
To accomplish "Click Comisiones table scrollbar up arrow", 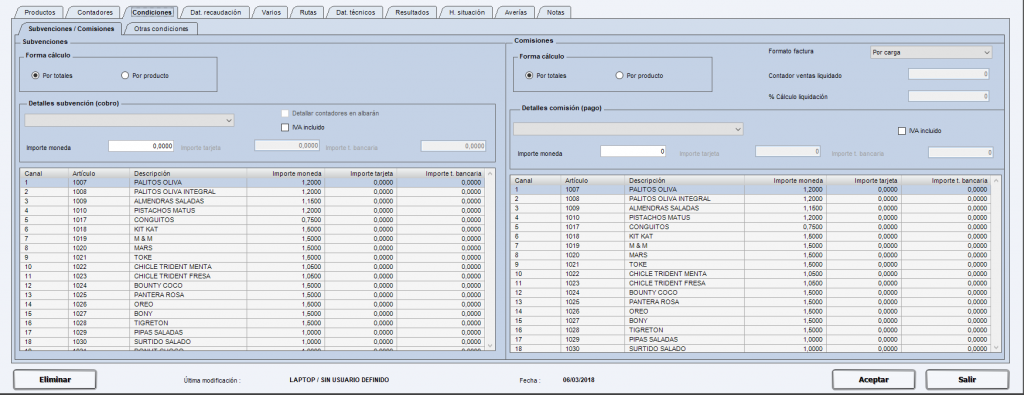I will 996,180.
